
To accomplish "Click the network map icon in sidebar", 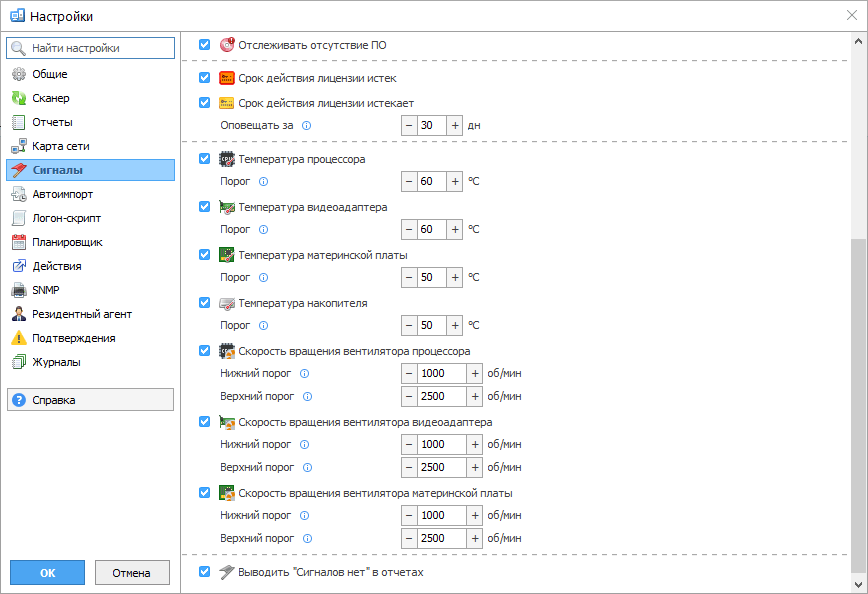I will pos(19,146).
